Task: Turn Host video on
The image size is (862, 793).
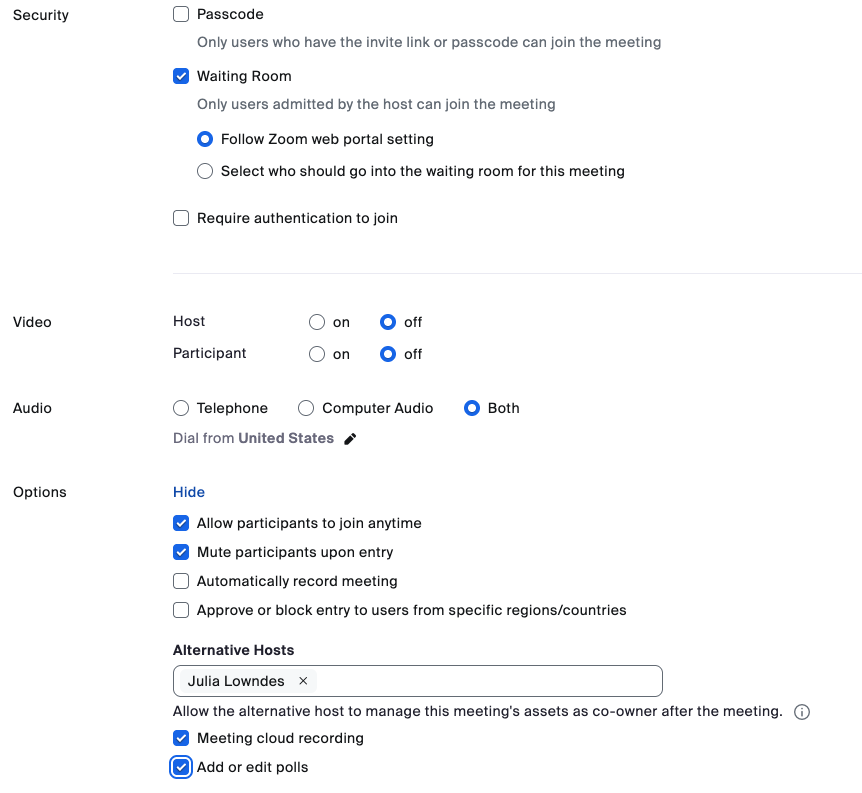Action: coord(317,322)
